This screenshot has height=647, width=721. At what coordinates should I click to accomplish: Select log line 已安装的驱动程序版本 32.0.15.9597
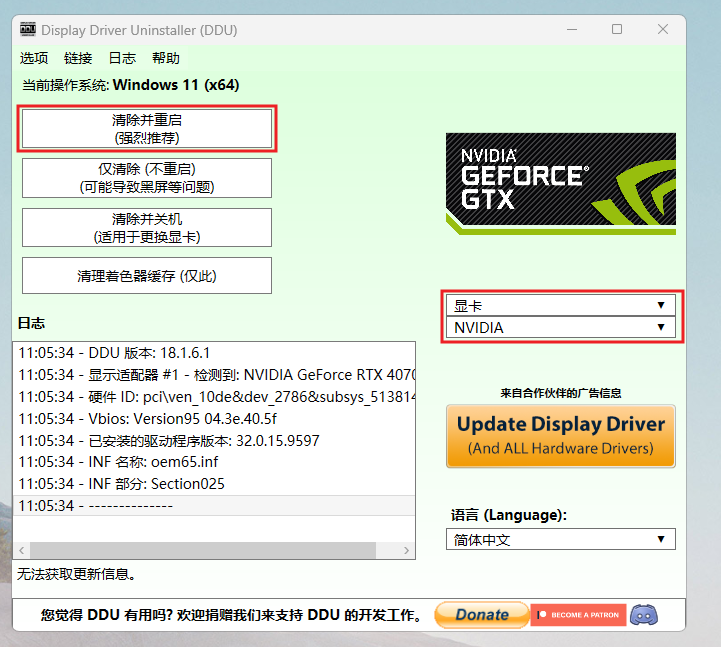point(214,441)
